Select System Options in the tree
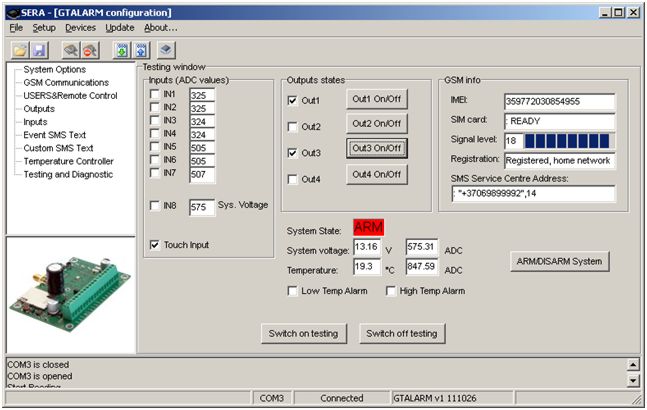The width and height of the screenshot is (647, 410). pyautogui.click(x=54, y=70)
